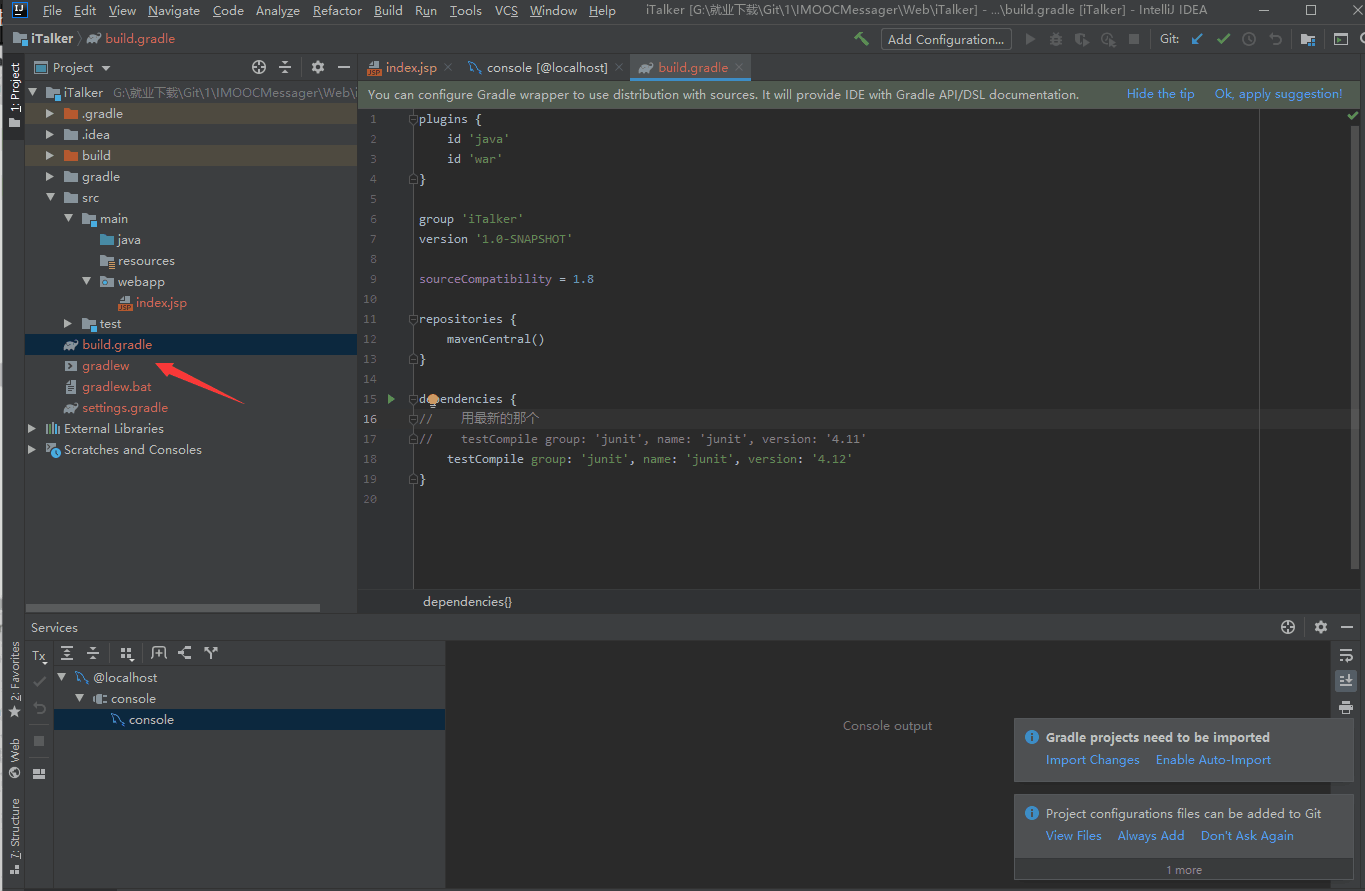Expand the .gradle folder
Image resolution: width=1365 pixels, height=891 pixels.
[50, 113]
